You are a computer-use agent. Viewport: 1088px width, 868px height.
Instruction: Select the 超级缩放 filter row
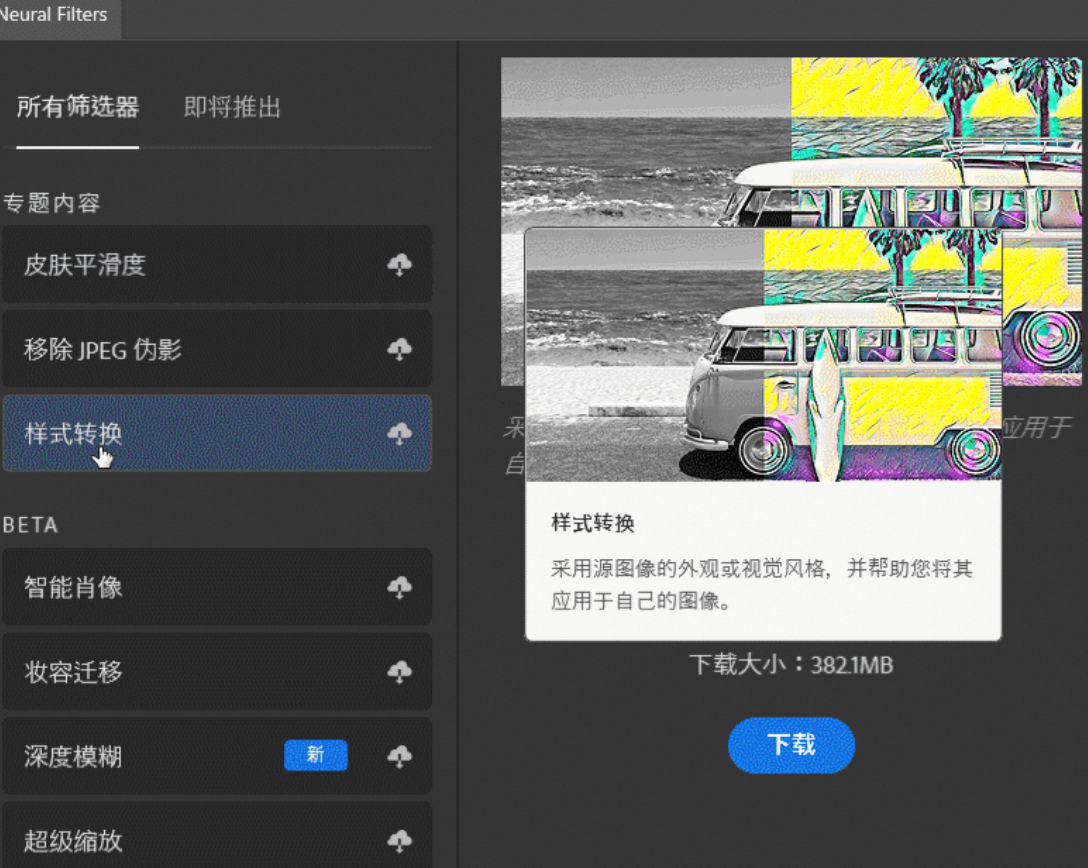216,836
